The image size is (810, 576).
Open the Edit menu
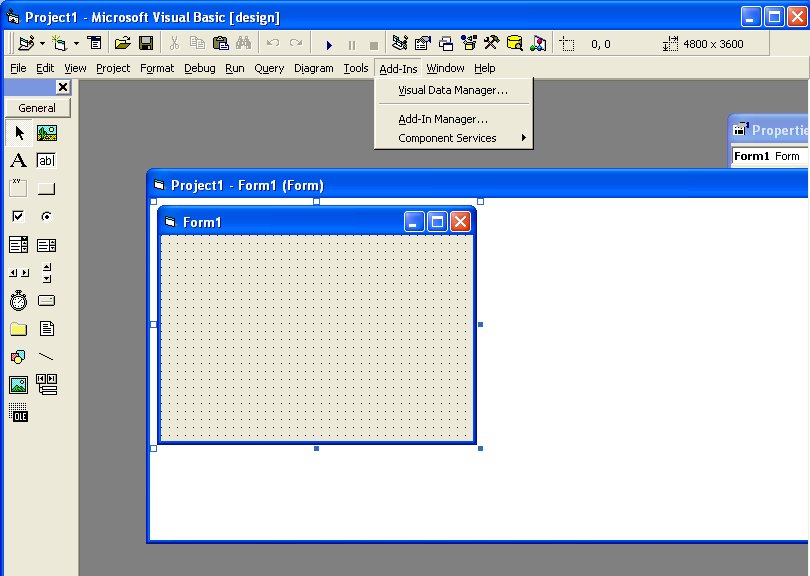45,68
